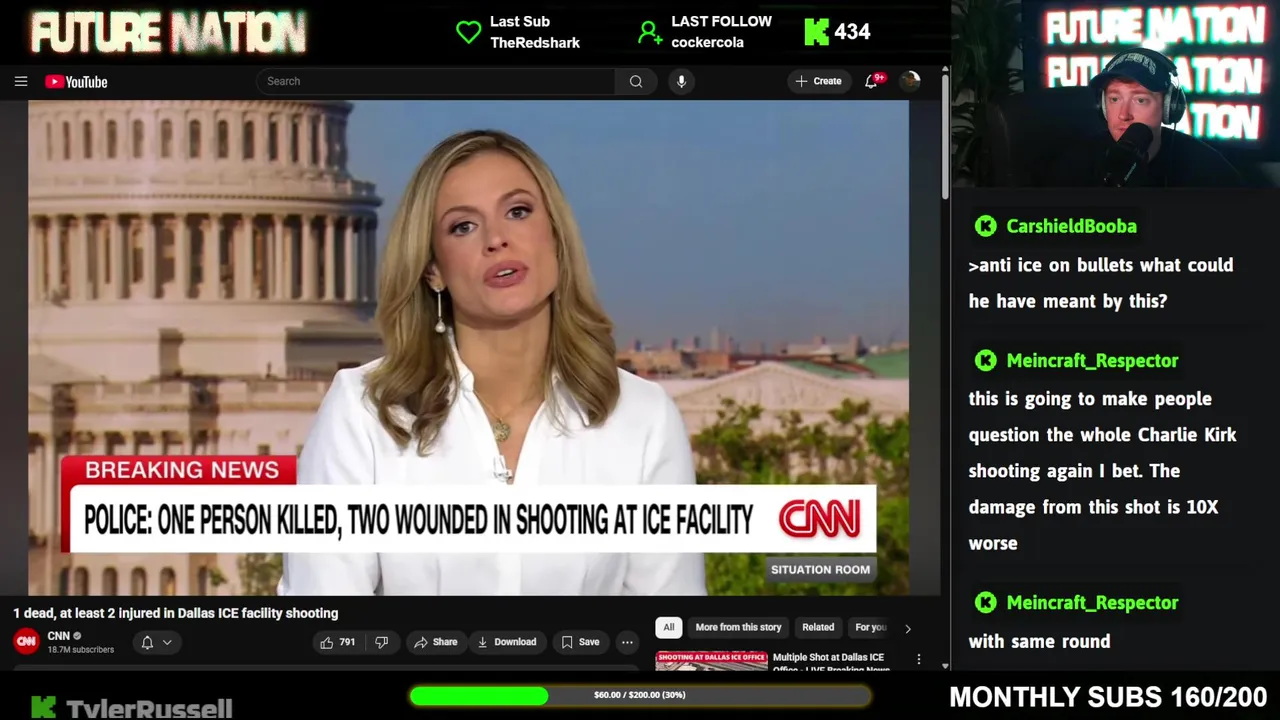This screenshot has width=1280, height=720.
Task: Like the video with 791 likes
Action: tap(337, 642)
